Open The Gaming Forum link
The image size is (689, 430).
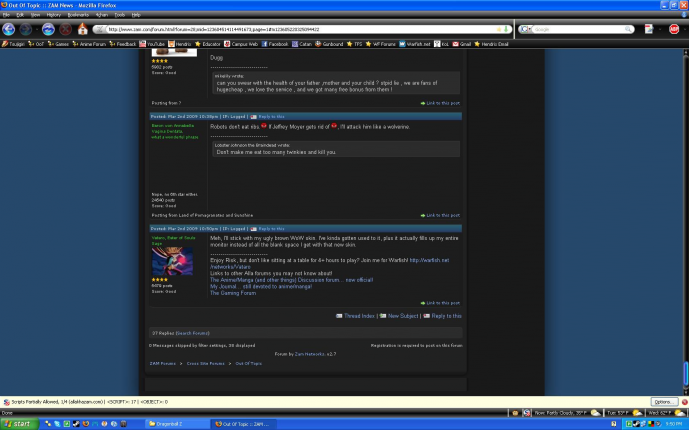tap(233, 293)
